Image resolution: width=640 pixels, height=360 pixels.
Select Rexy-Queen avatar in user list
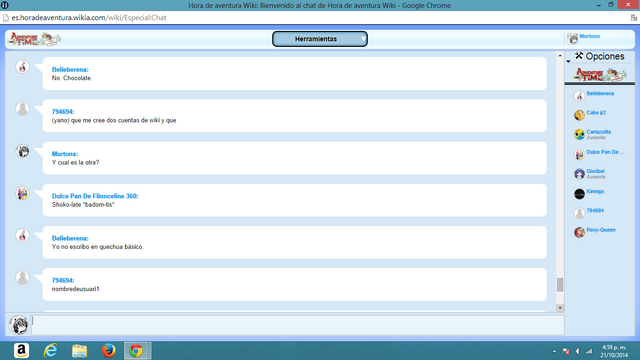[x=579, y=232]
